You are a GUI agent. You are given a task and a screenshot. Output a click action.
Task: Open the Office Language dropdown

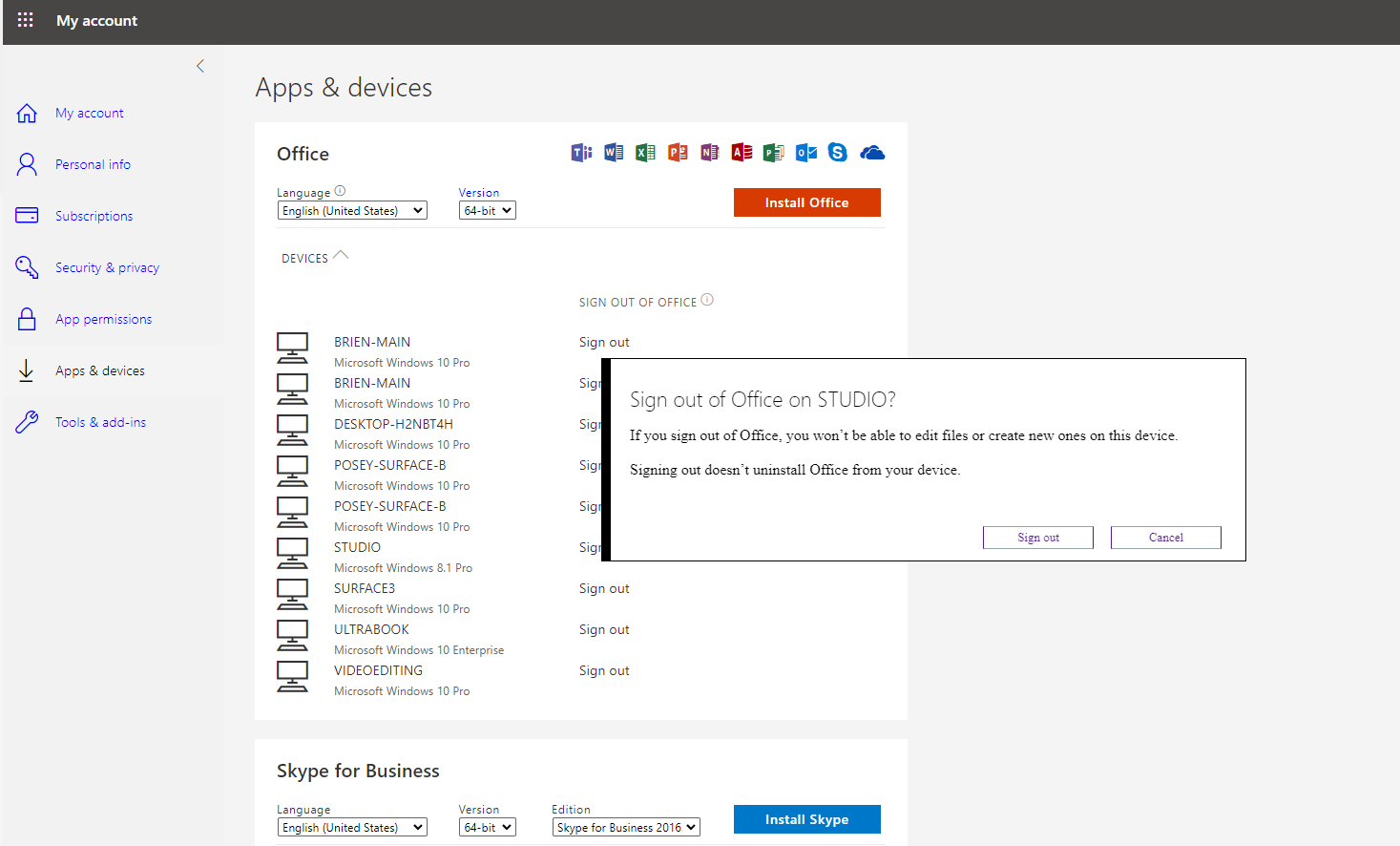click(x=352, y=211)
